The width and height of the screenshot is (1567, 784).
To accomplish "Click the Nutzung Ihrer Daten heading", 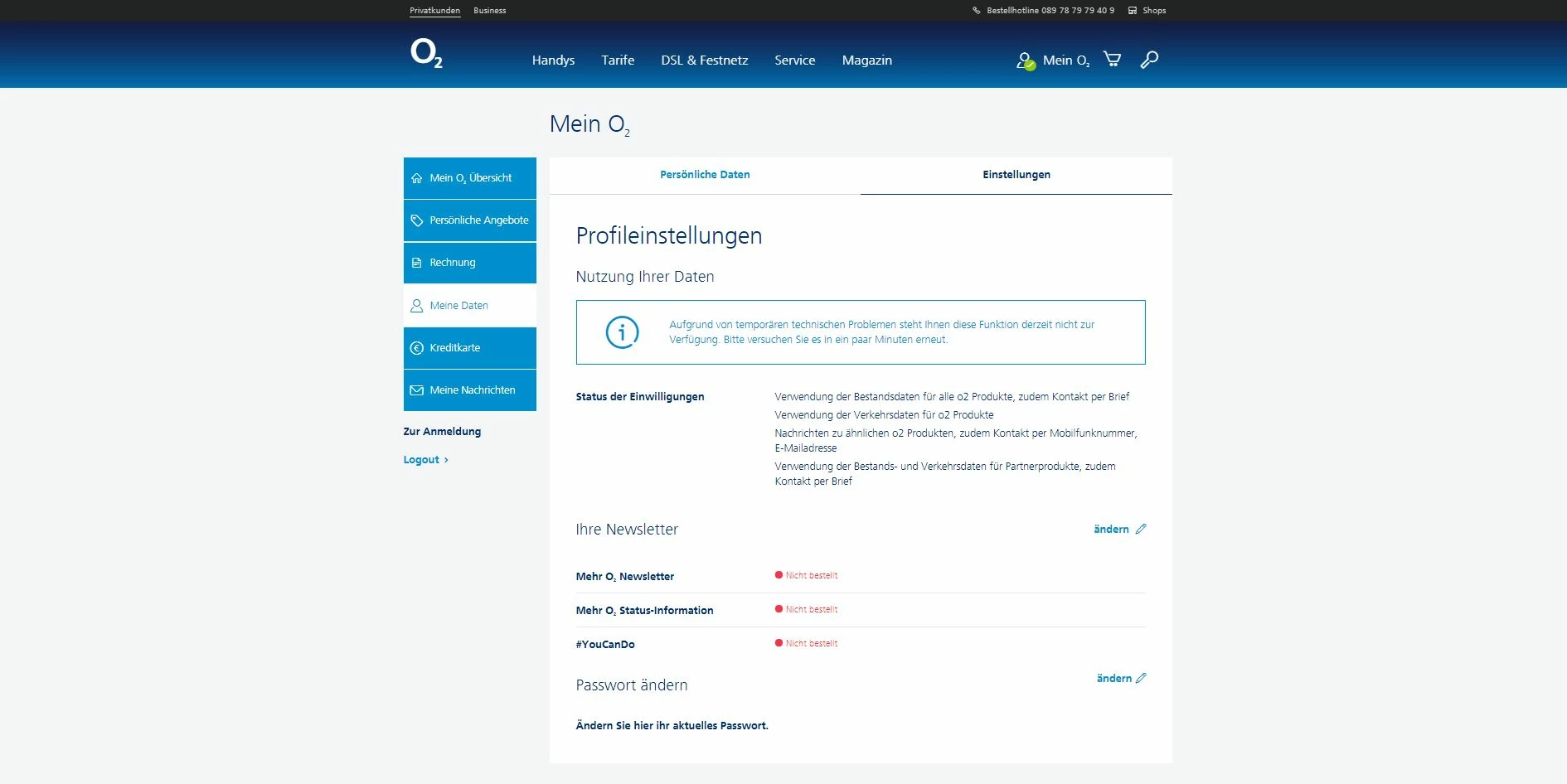I will click(645, 277).
